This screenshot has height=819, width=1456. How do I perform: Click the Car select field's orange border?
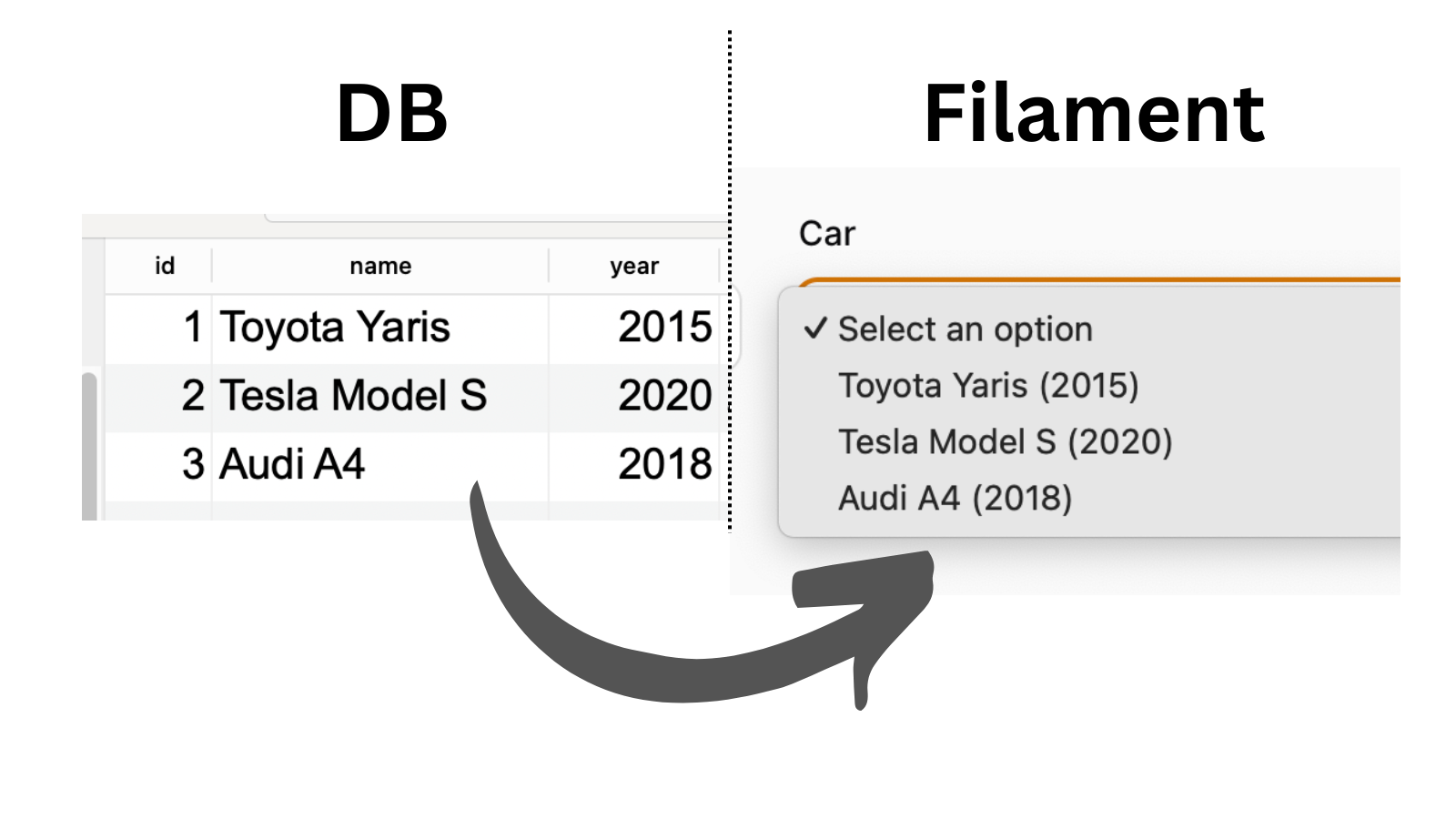coord(1092,280)
